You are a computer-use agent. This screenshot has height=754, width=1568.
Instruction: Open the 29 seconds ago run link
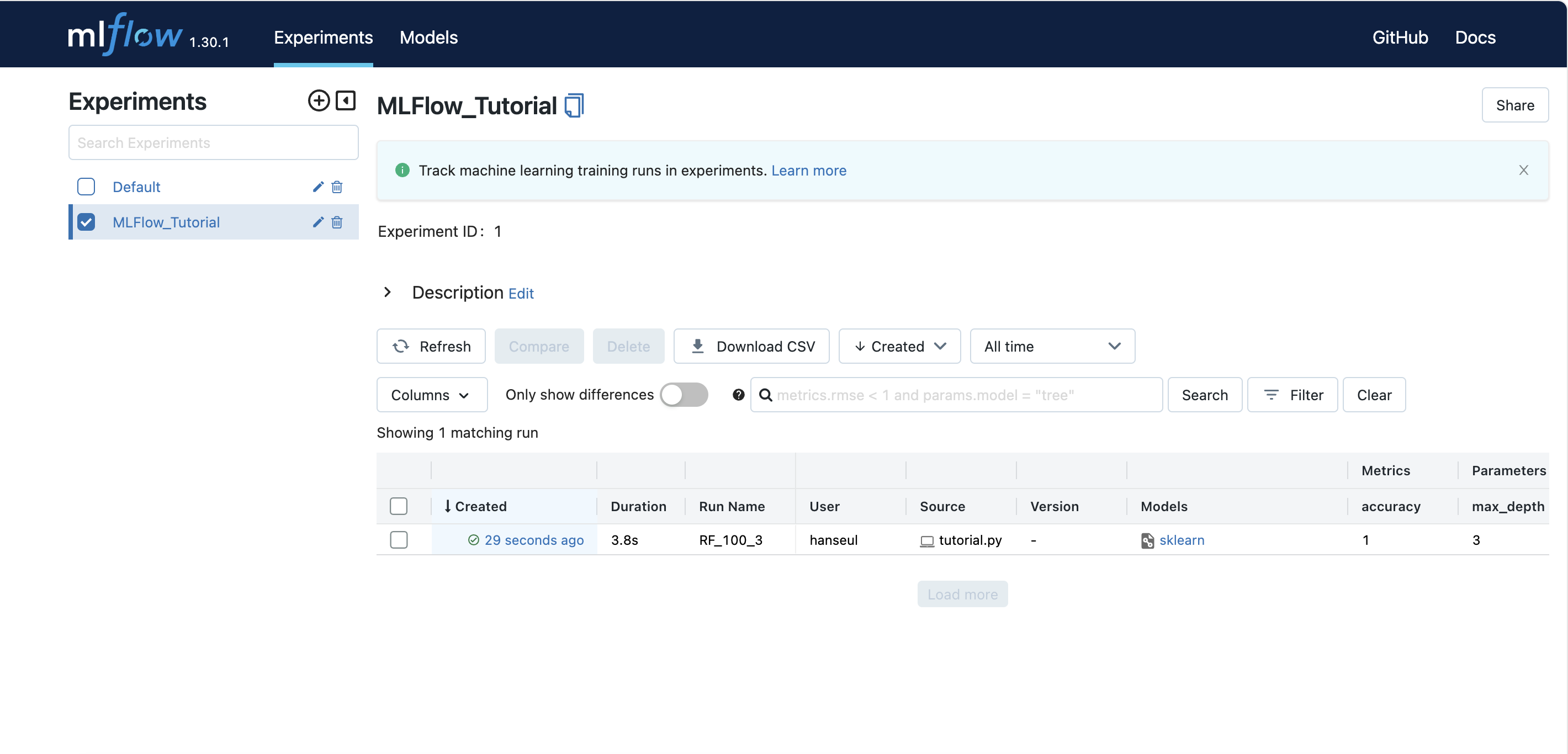pyautogui.click(x=533, y=540)
